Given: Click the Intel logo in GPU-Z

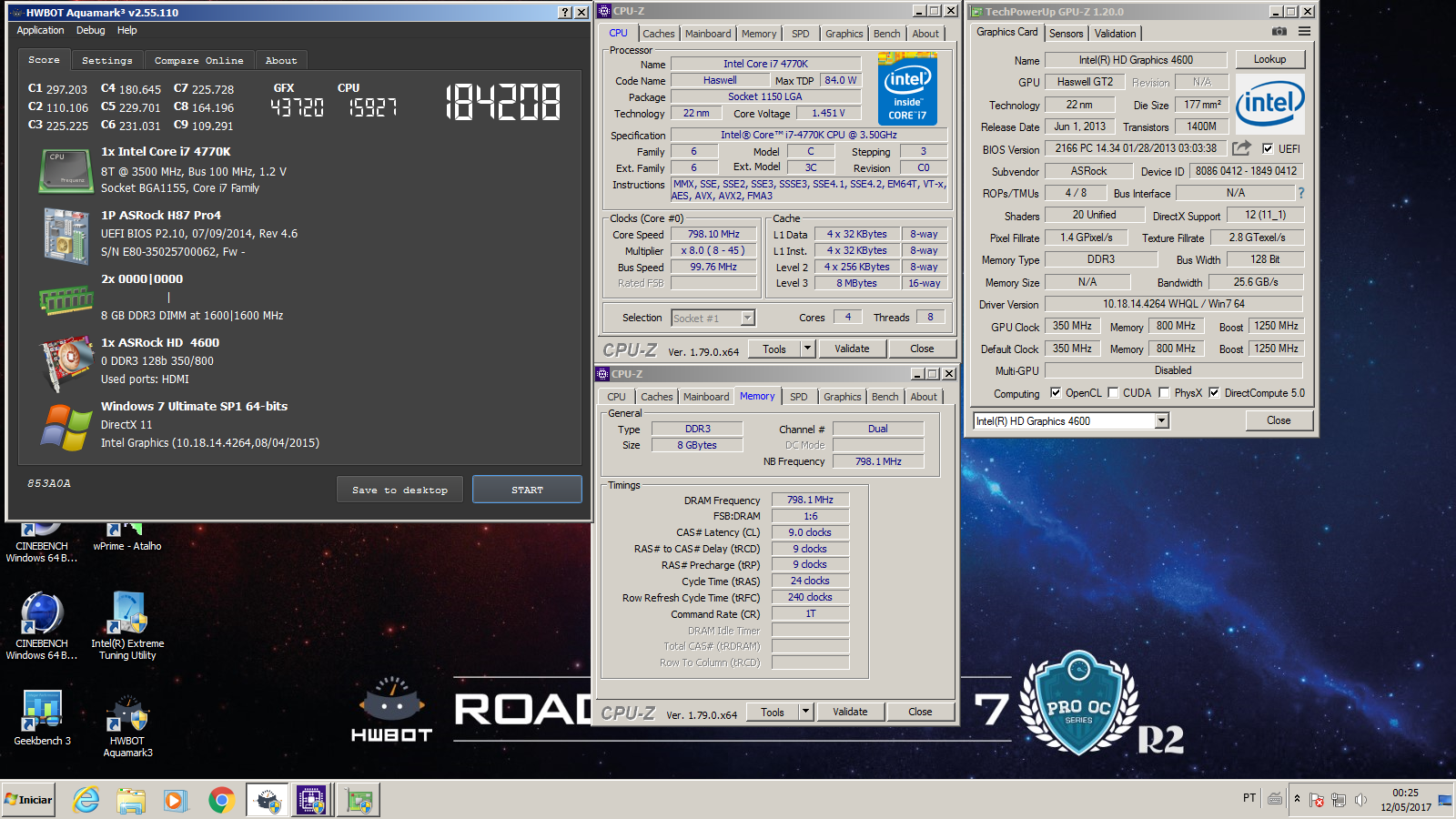Looking at the screenshot, I should click(x=1269, y=103).
